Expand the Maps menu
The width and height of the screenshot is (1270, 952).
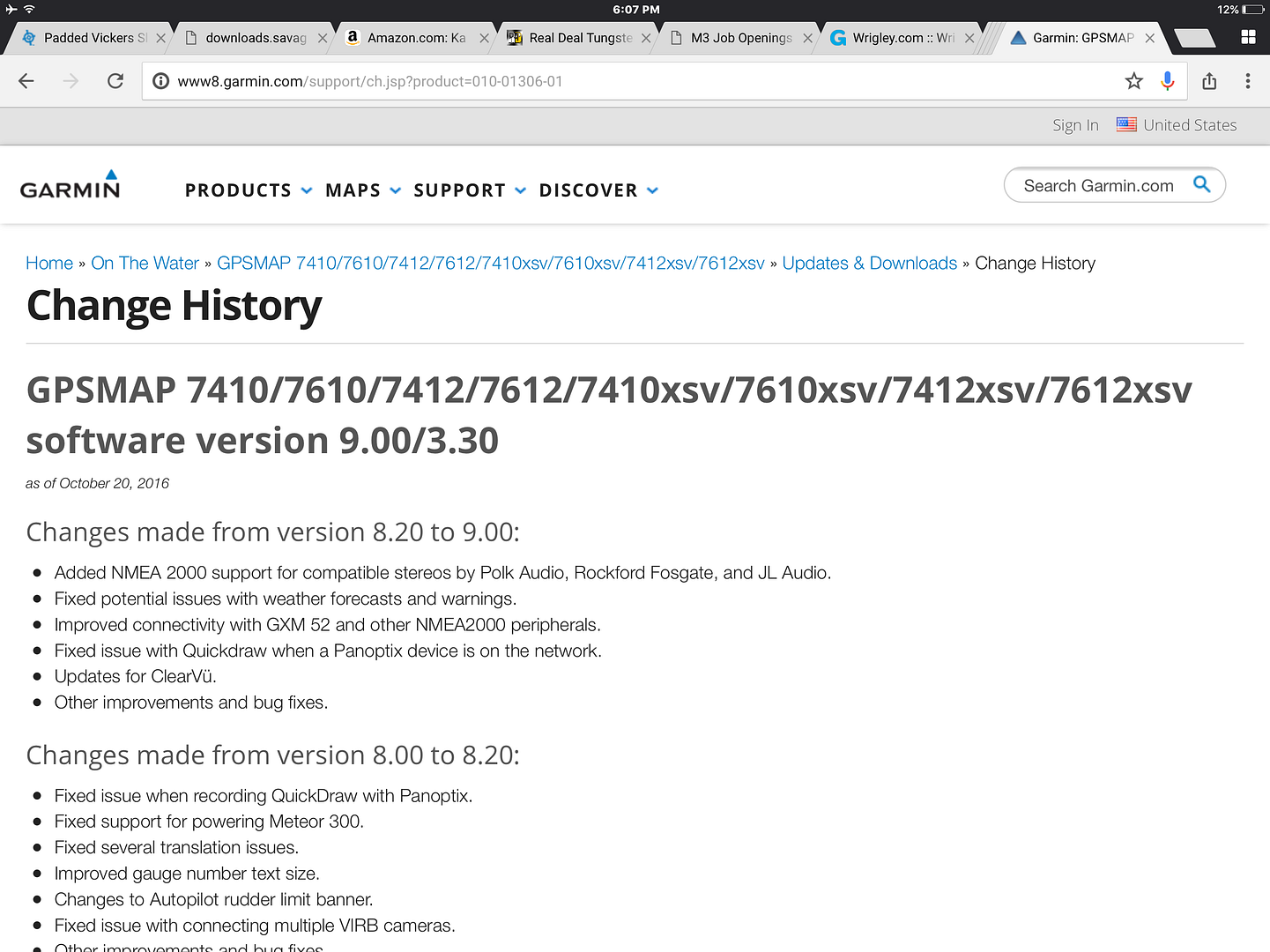pos(363,190)
